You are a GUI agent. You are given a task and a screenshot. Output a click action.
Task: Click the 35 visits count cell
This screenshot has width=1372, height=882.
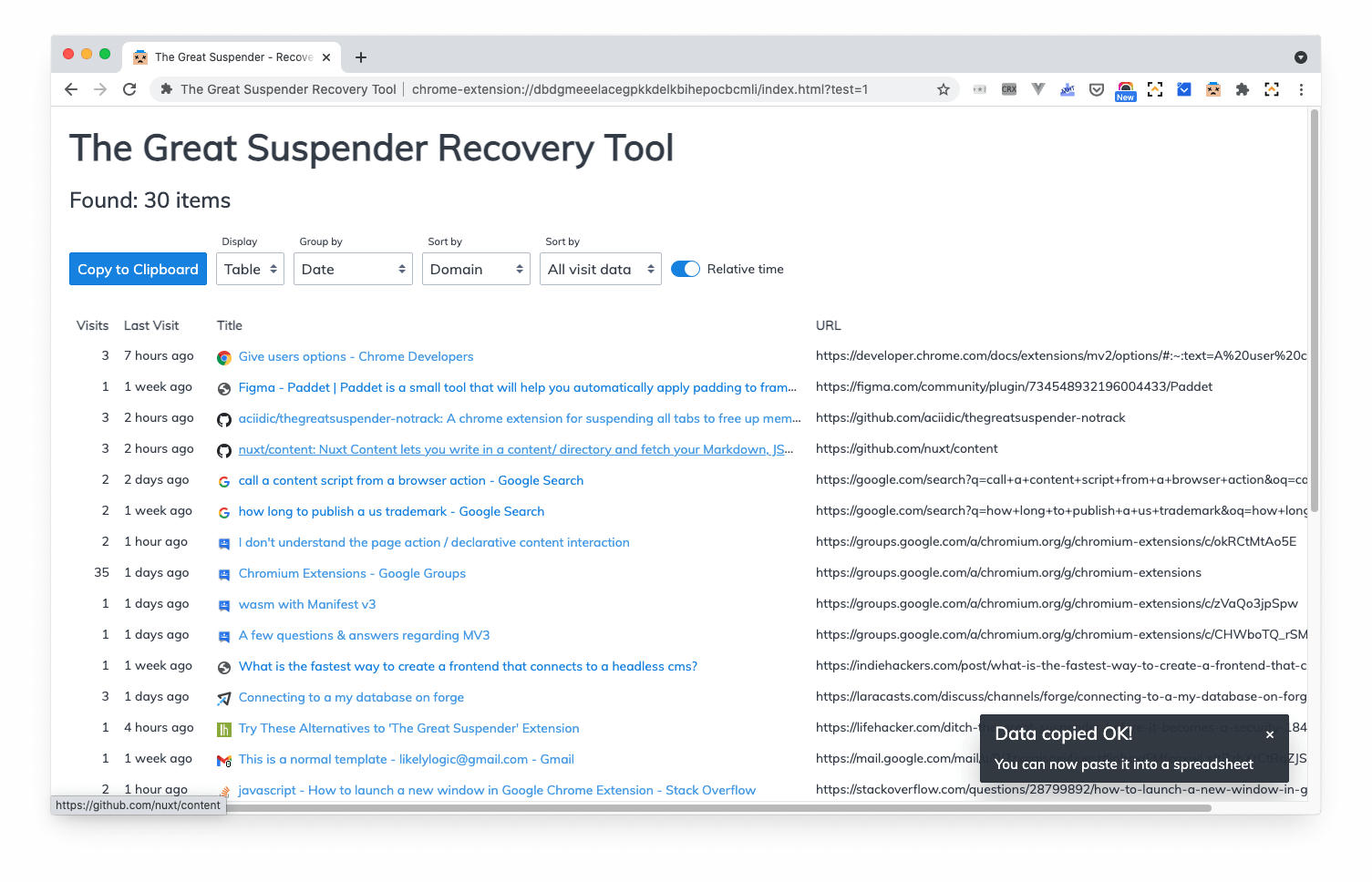coord(101,572)
